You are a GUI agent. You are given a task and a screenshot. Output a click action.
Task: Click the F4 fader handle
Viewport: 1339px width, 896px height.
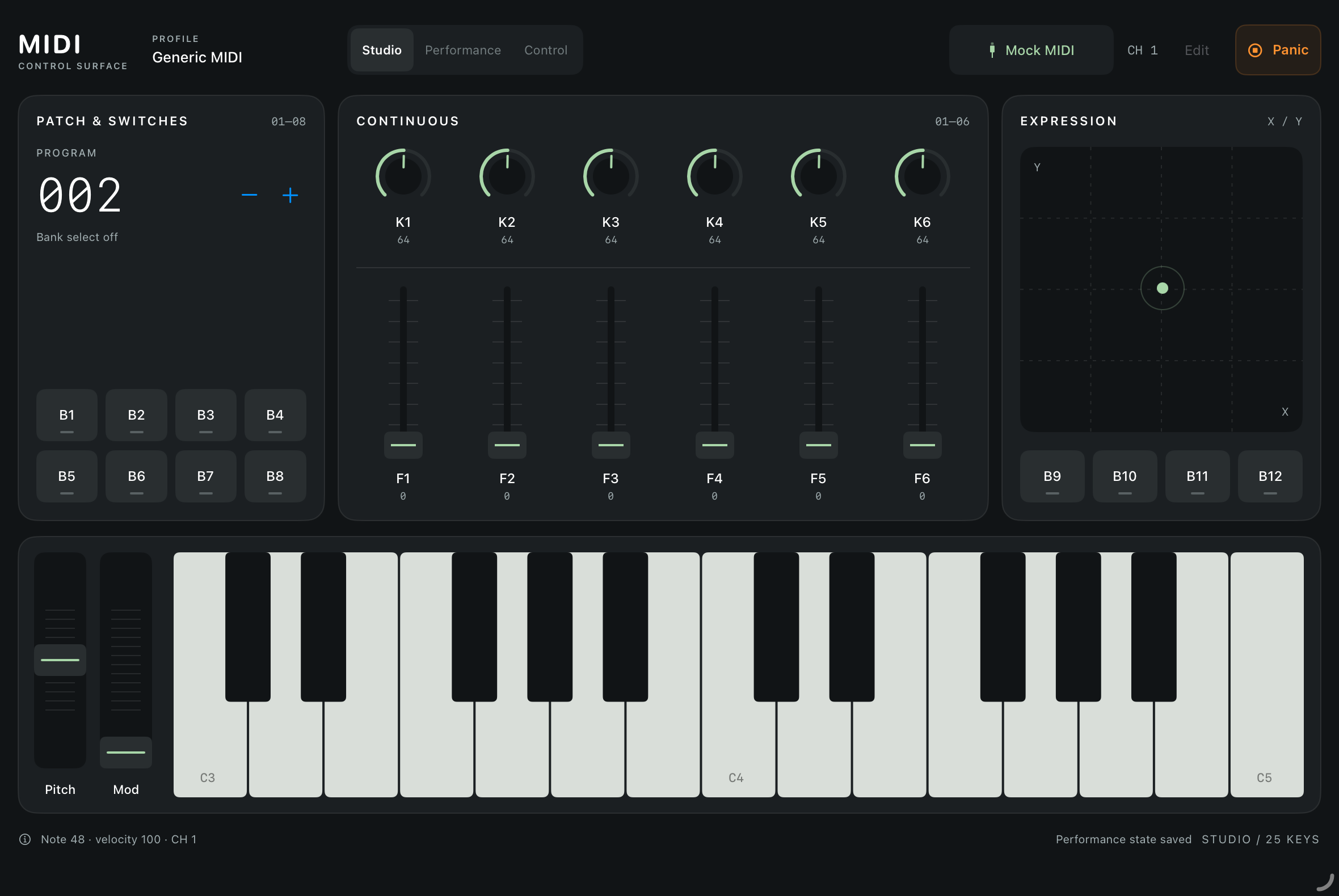pos(715,445)
